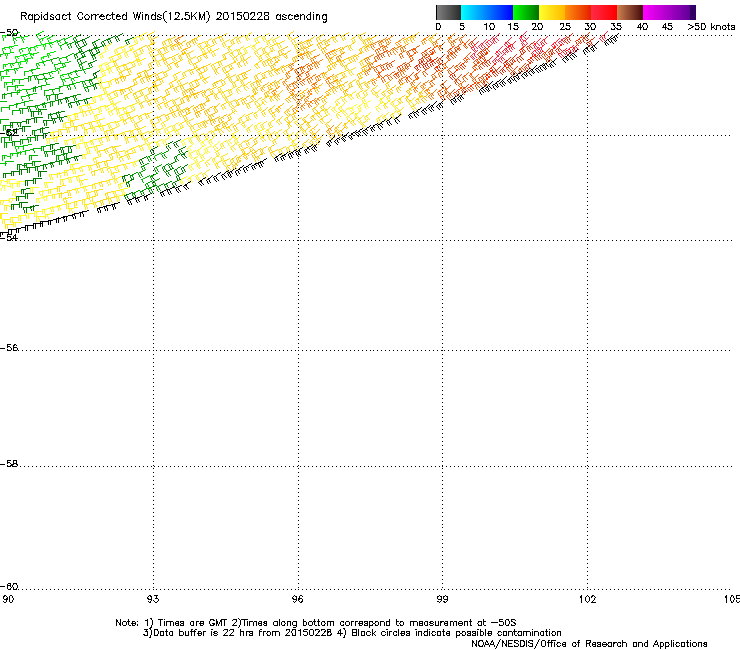The height and width of the screenshot is (650, 740).
Task: Click the gray 0-5 knots legend segment
Action: (448, 12)
